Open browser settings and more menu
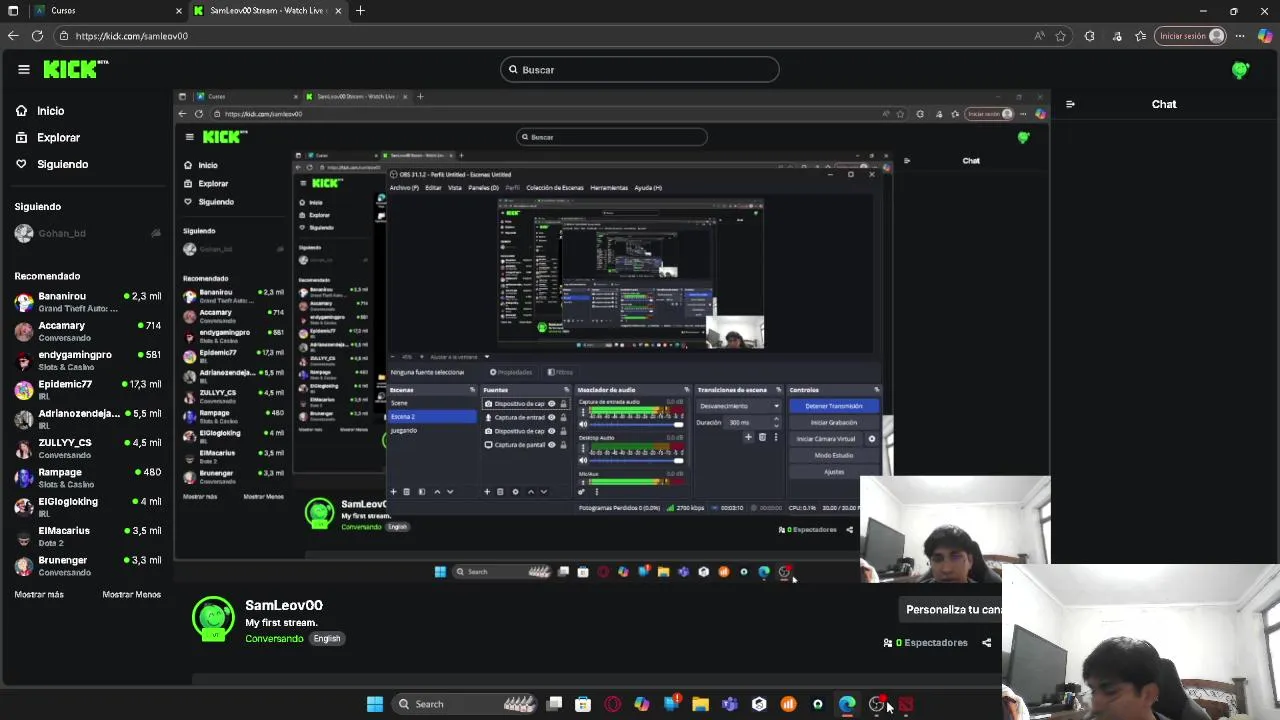This screenshot has height=720, width=1280. click(1240, 36)
